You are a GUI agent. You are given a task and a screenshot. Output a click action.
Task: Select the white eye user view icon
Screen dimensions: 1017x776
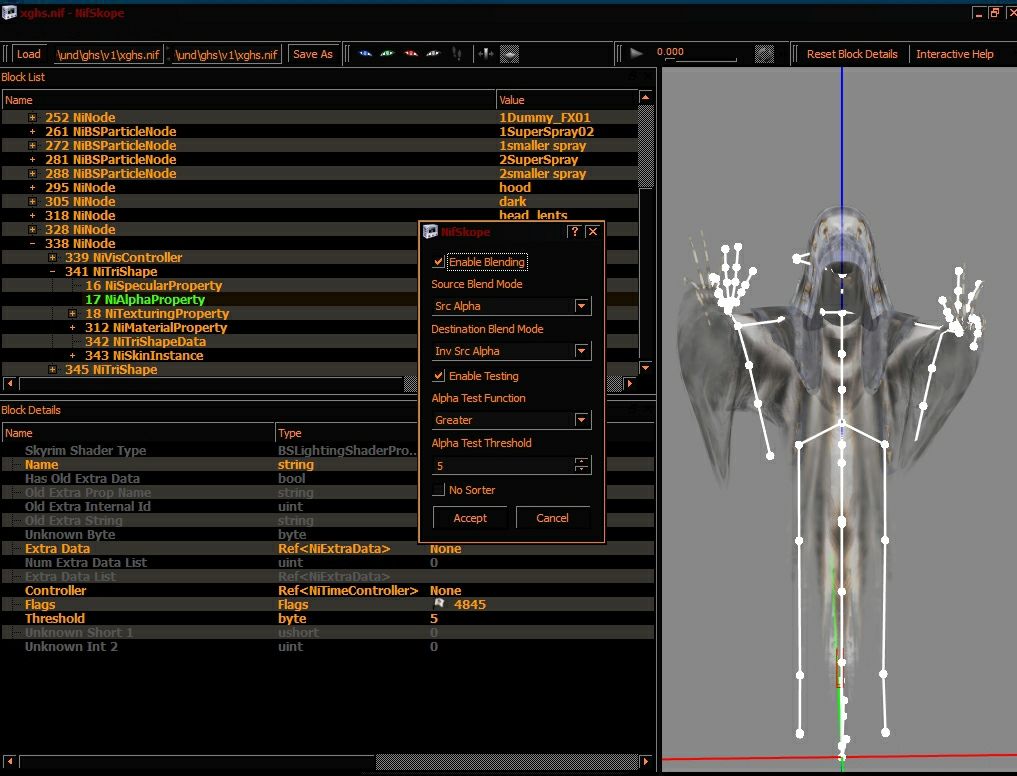click(x=433, y=54)
